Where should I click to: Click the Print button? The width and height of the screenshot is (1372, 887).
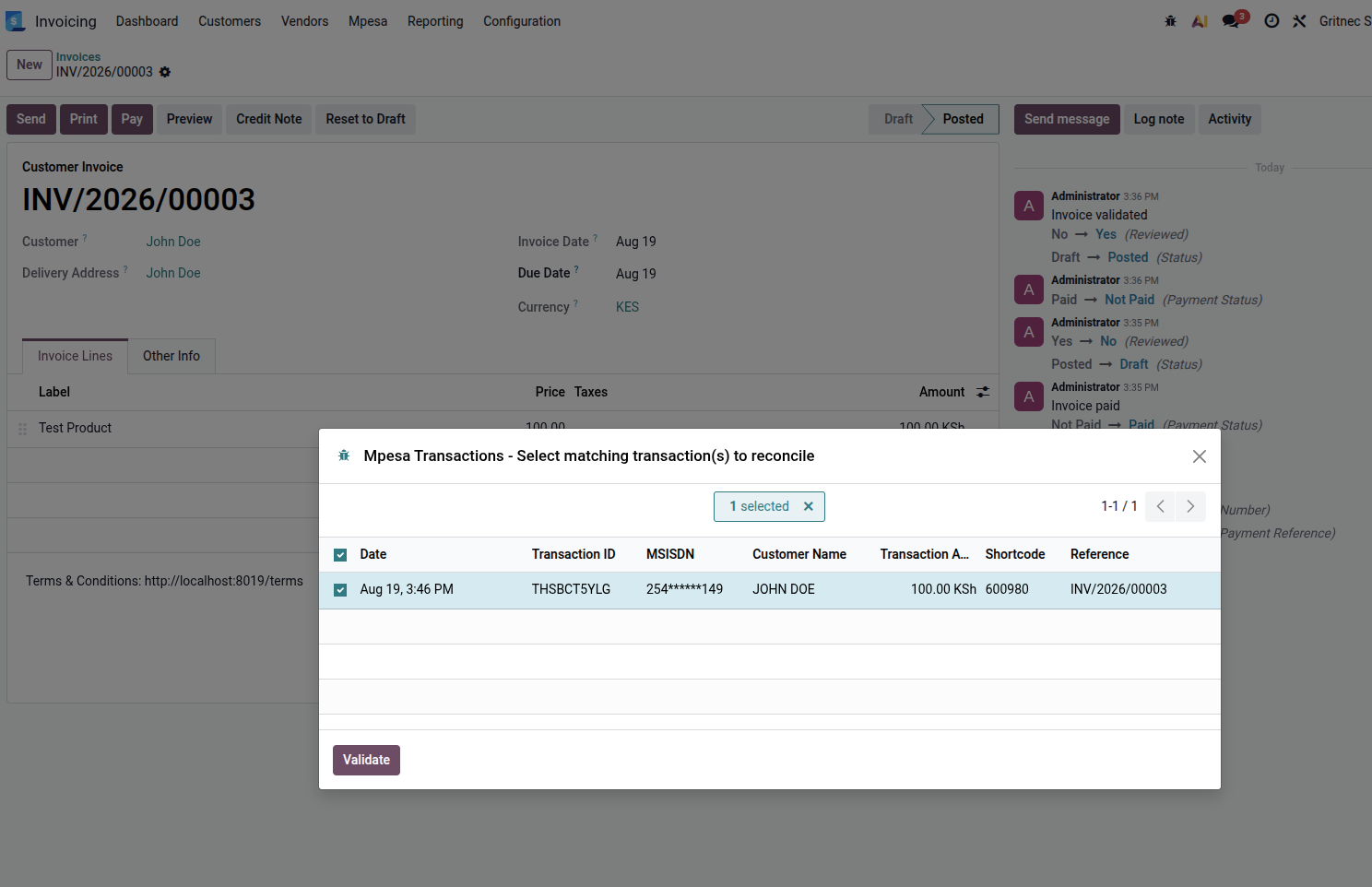[x=84, y=119]
